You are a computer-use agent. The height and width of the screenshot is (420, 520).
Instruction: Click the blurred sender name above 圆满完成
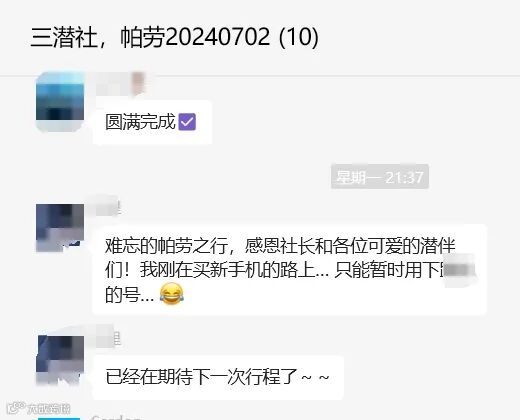(x=121, y=84)
